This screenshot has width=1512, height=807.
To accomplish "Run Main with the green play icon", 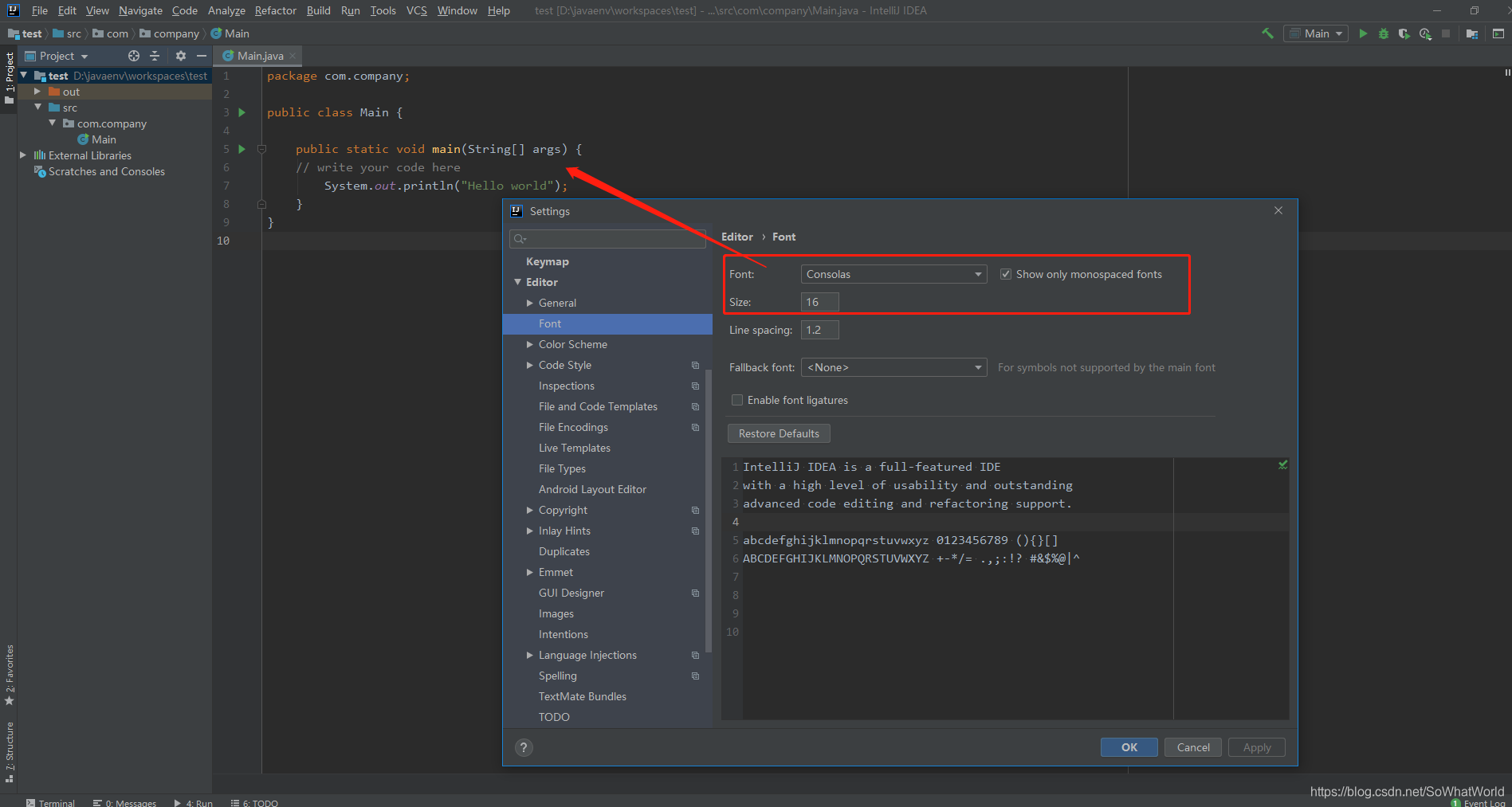I will coord(1363,33).
